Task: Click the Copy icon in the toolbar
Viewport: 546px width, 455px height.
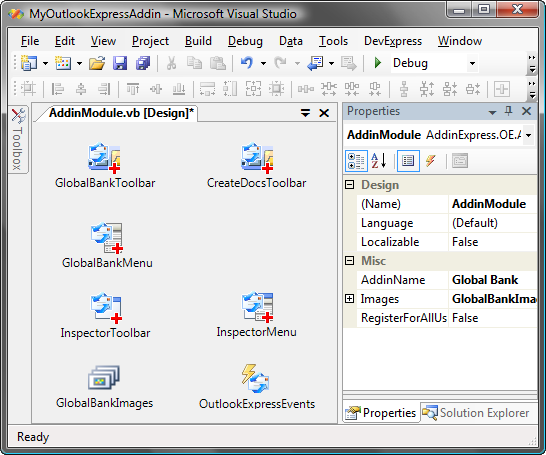Action: (194, 63)
